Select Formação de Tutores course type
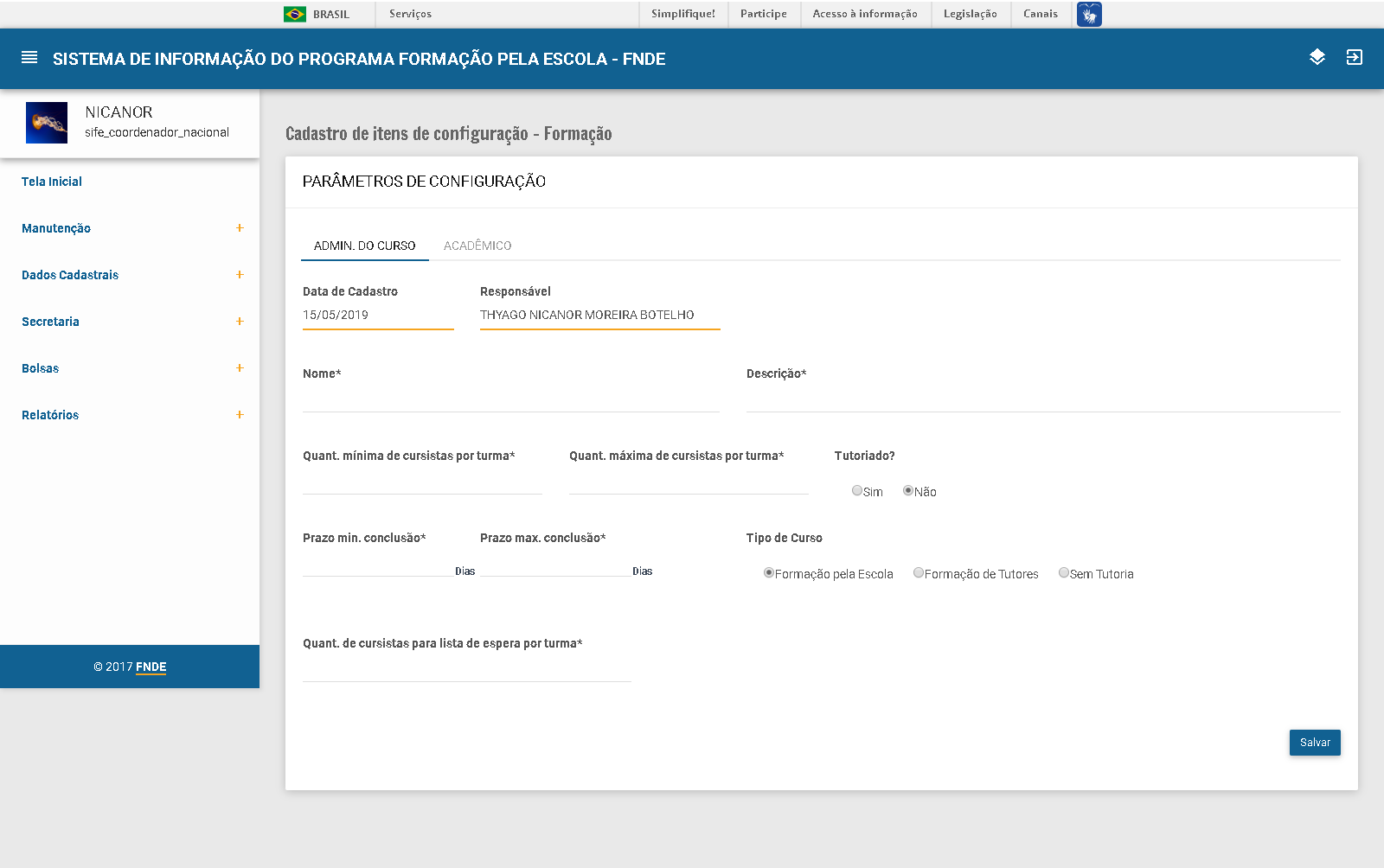1384x868 pixels. (919, 573)
